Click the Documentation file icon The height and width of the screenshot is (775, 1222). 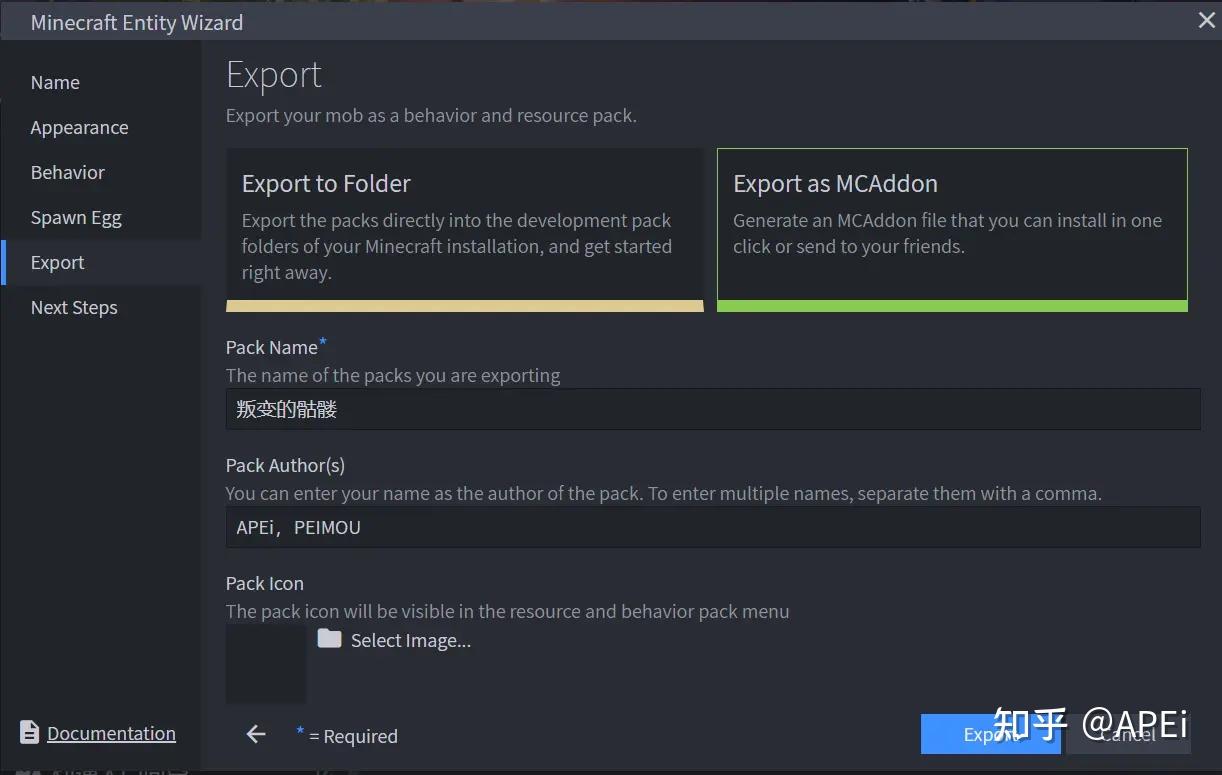[30, 733]
